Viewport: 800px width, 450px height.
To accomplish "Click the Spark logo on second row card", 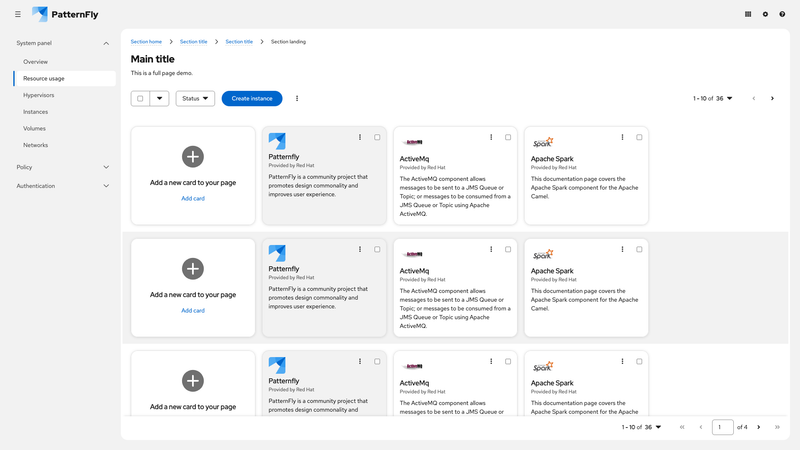I will pos(543,254).
